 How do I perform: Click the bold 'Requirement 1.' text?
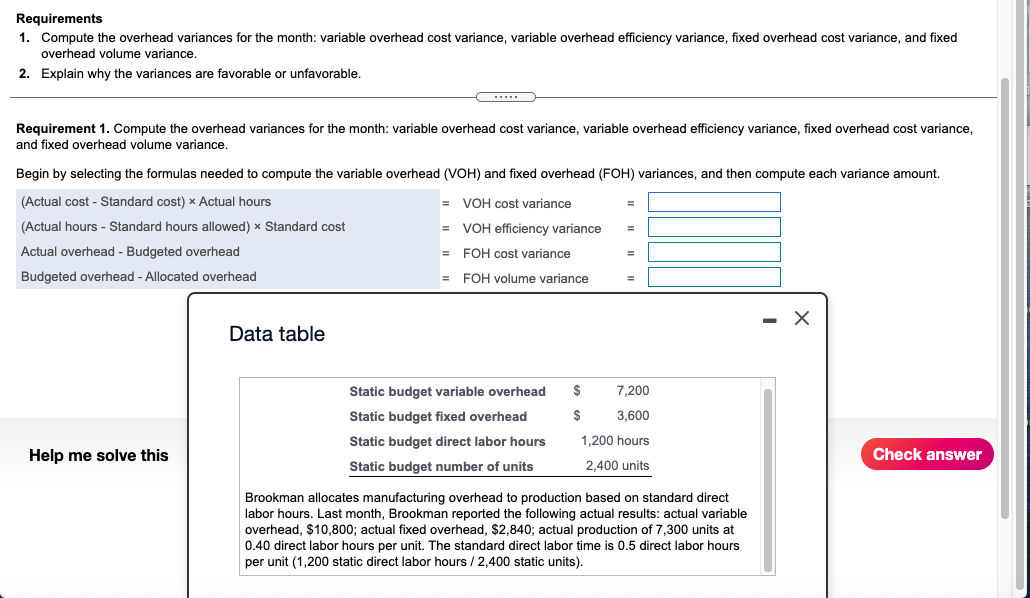[x=62, y=129]
